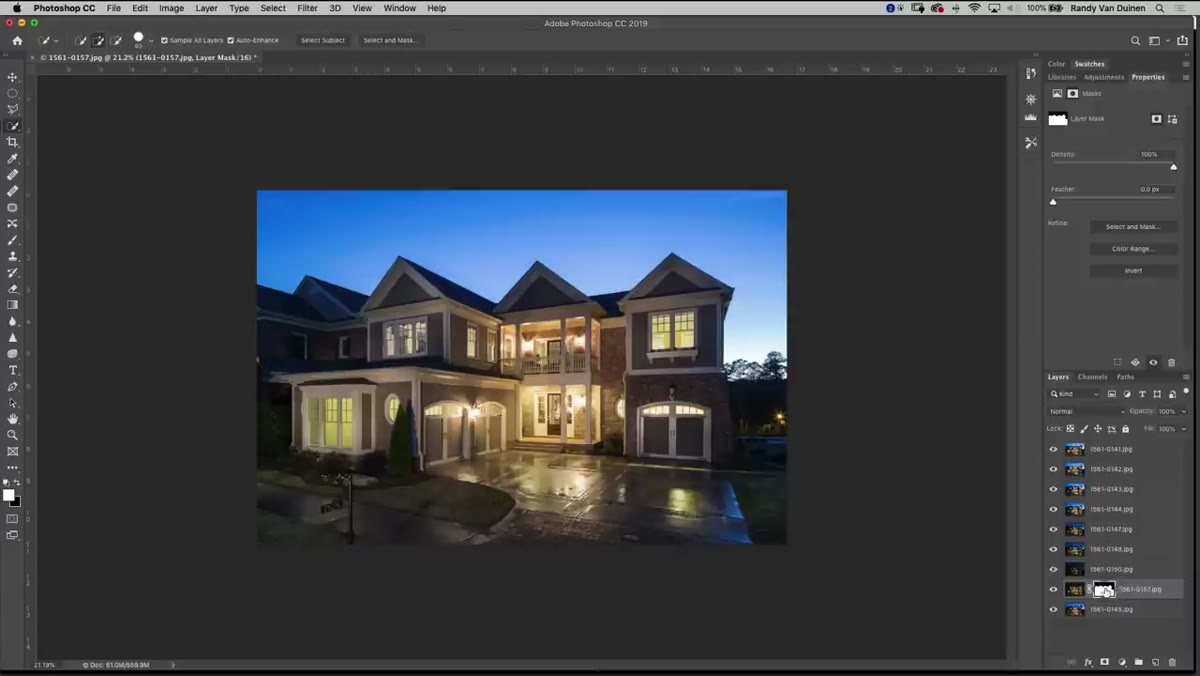Click Select Subject button
Viewport: 1200px width, 676px height.
click(322, 41)
